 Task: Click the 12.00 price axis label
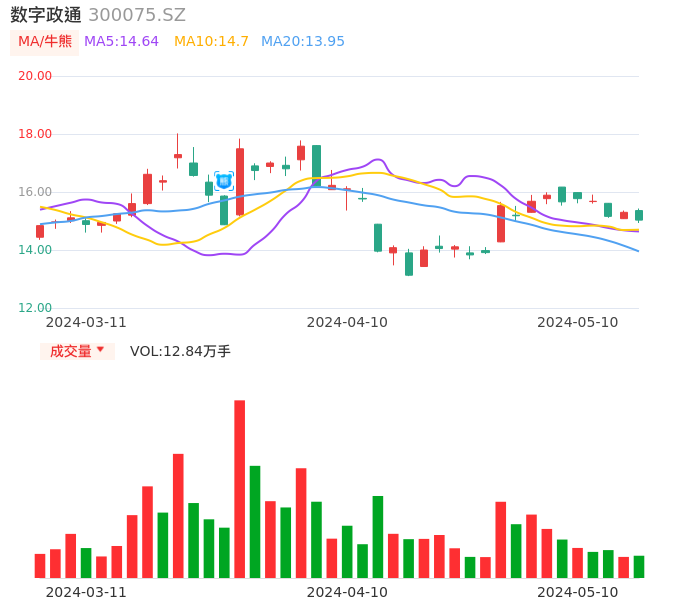tap(35, 308)
